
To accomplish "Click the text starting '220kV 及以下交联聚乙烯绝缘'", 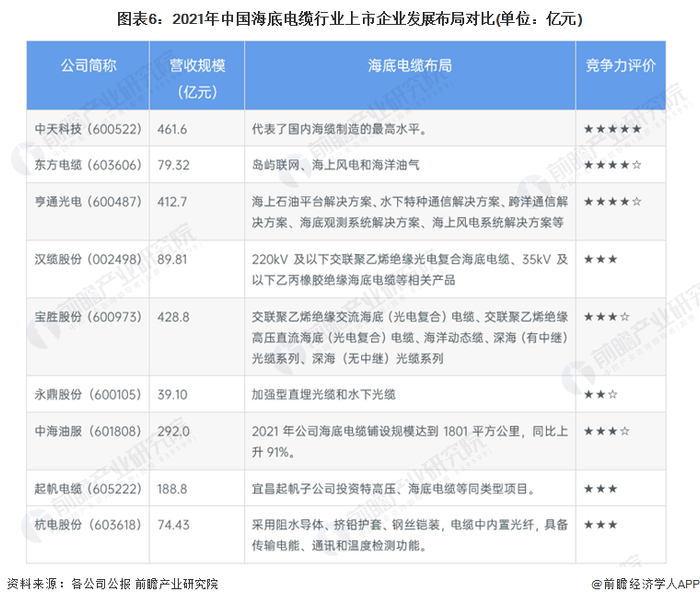I will point(410,270).
